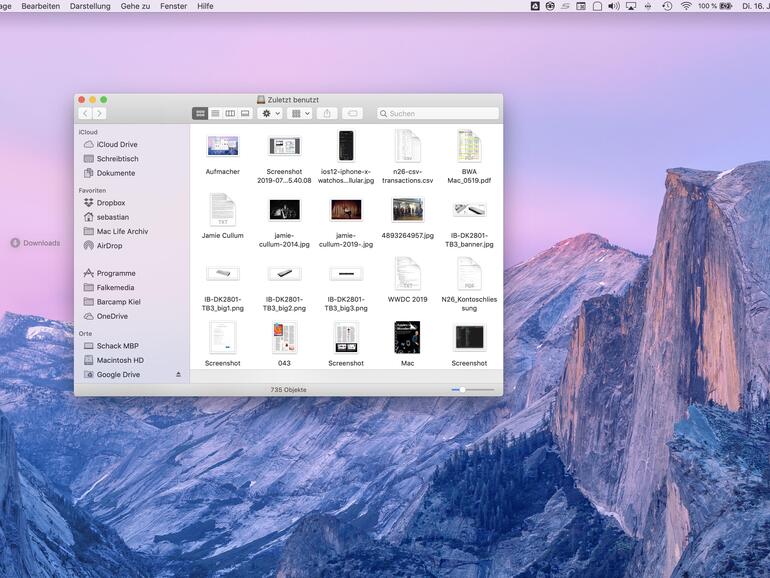The height and width of the screenshot is (578, 770).
Task: Open the Action gear dropdown menu
Action: click(270, 114)
